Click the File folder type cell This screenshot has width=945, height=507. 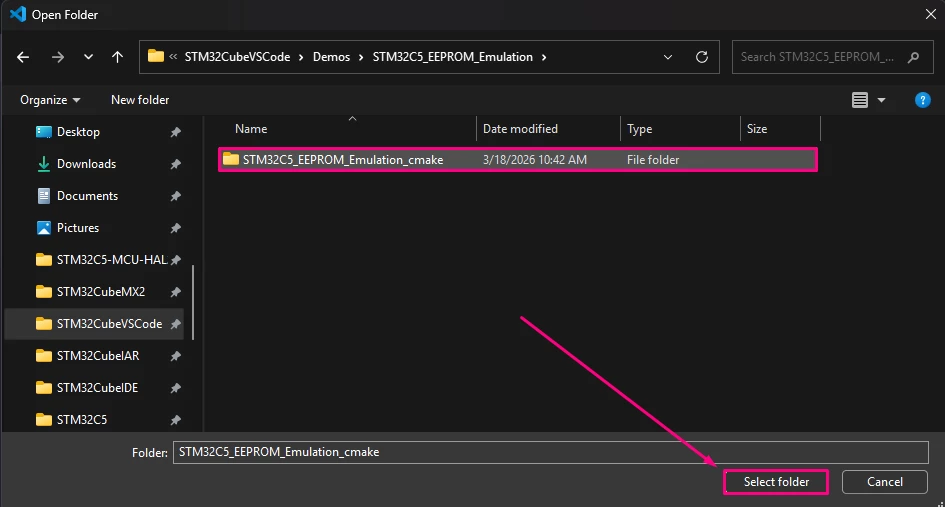coord(653,160)
